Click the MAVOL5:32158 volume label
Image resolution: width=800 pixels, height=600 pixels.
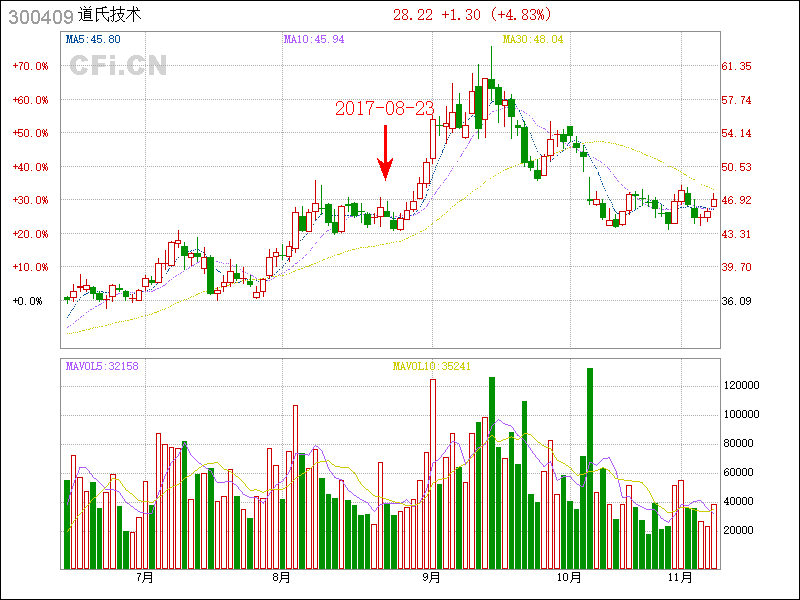(x=102, y=366)
